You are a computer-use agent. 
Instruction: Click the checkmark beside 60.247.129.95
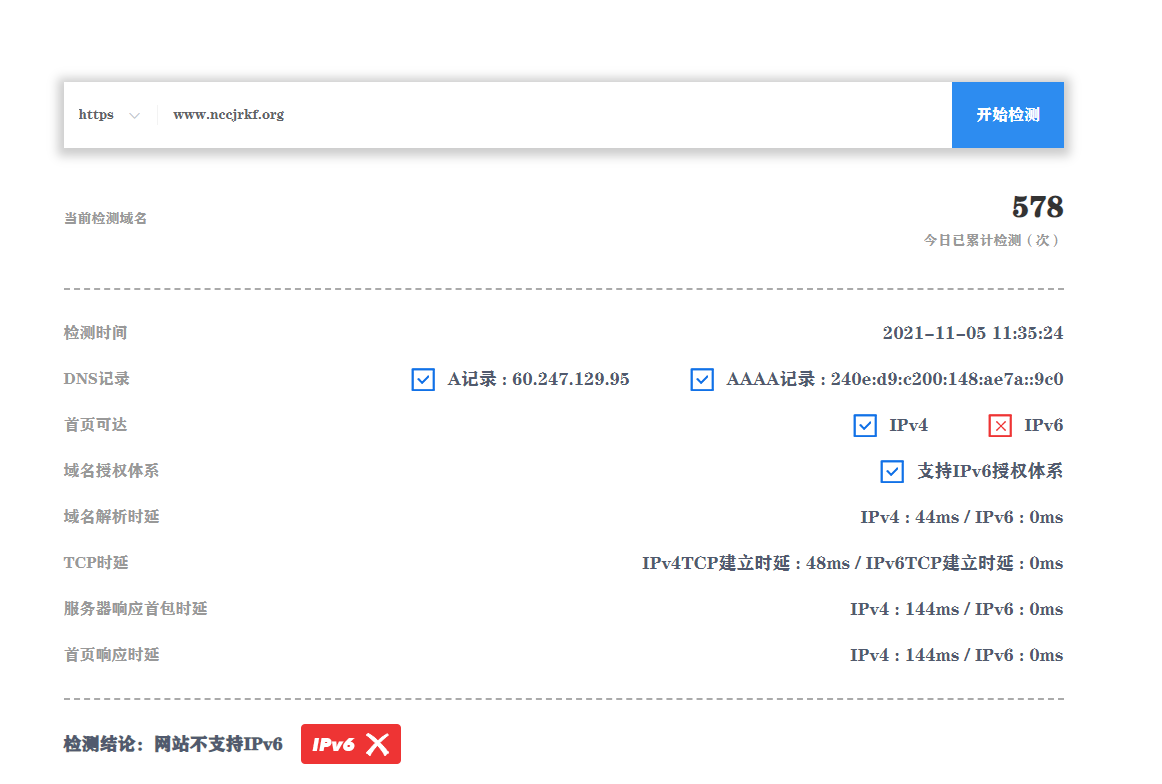(x=422, y=379)
